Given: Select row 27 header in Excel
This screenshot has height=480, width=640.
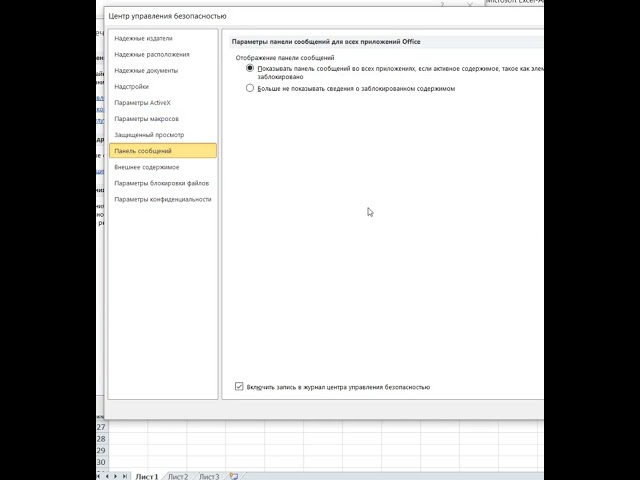Looking at the screenshot, I should pos(101,427).
